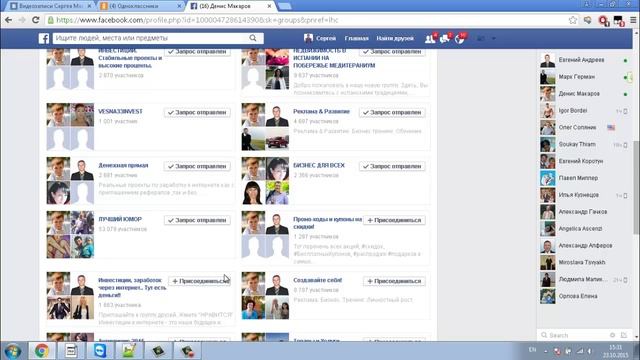Click Запрос отправлен for ЛУЧШИЙ ЮМОР
Viewport: 640px width, 360px height.
pyautogui.click(x=197, y=220)
